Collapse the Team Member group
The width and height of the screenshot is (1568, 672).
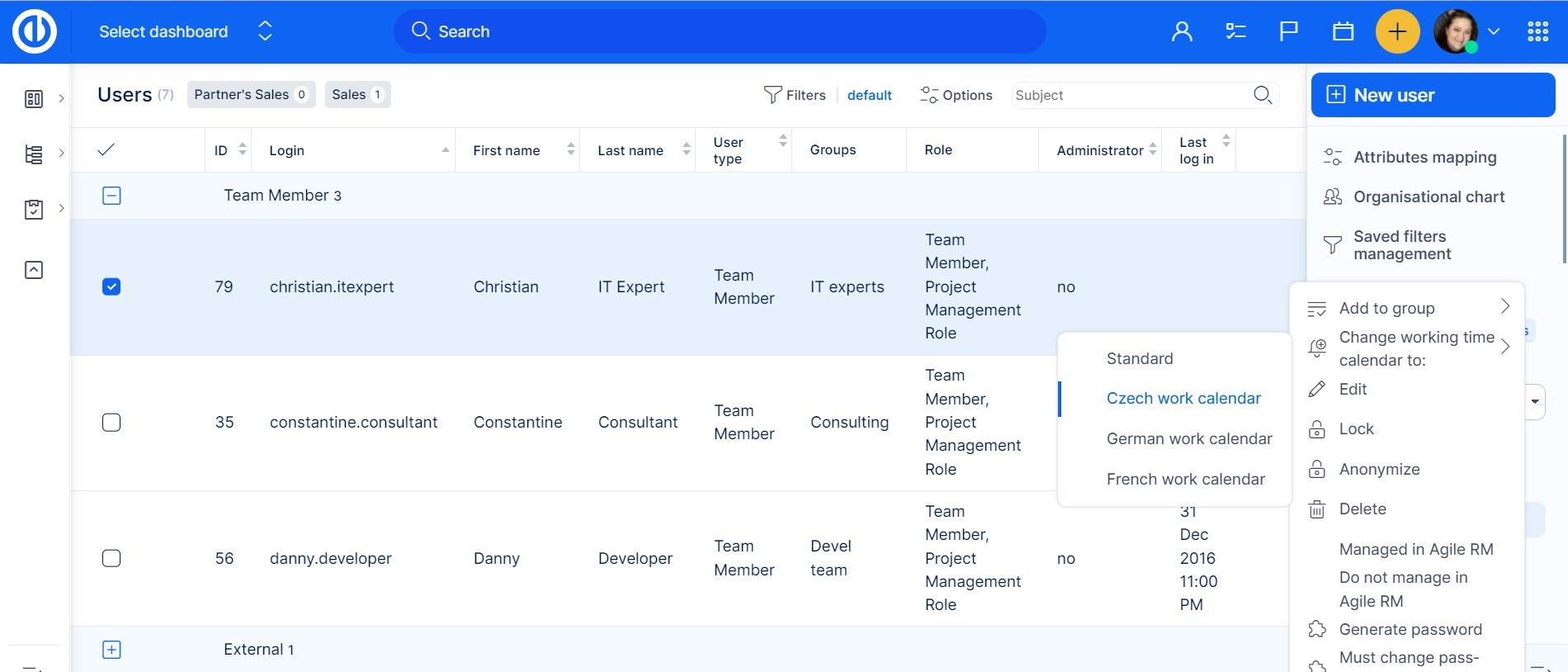pyautogui.click(x=111, y=196)
